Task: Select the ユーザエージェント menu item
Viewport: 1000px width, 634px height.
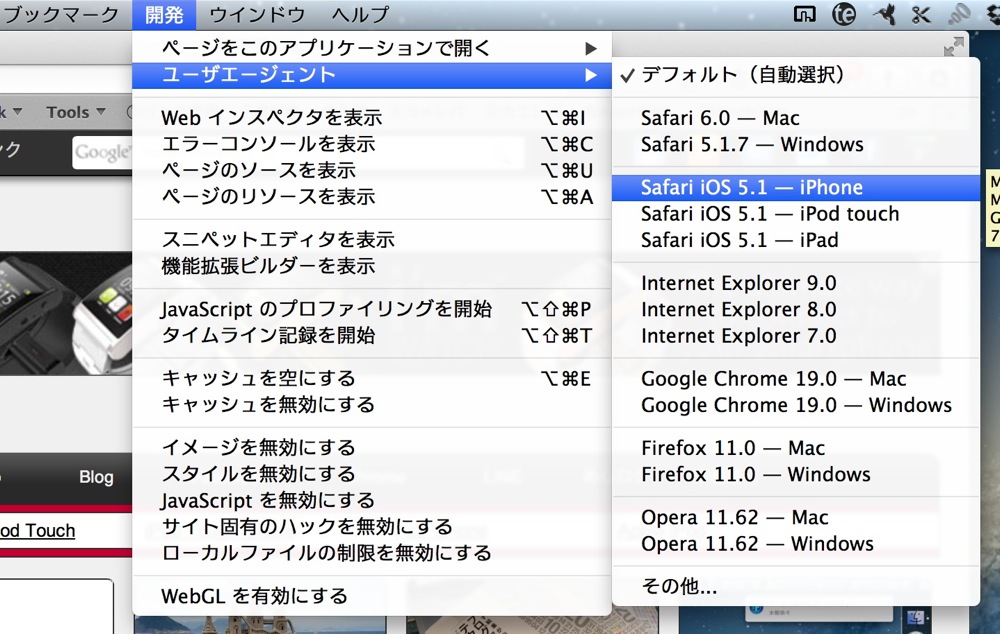Action: pos(372,75)
